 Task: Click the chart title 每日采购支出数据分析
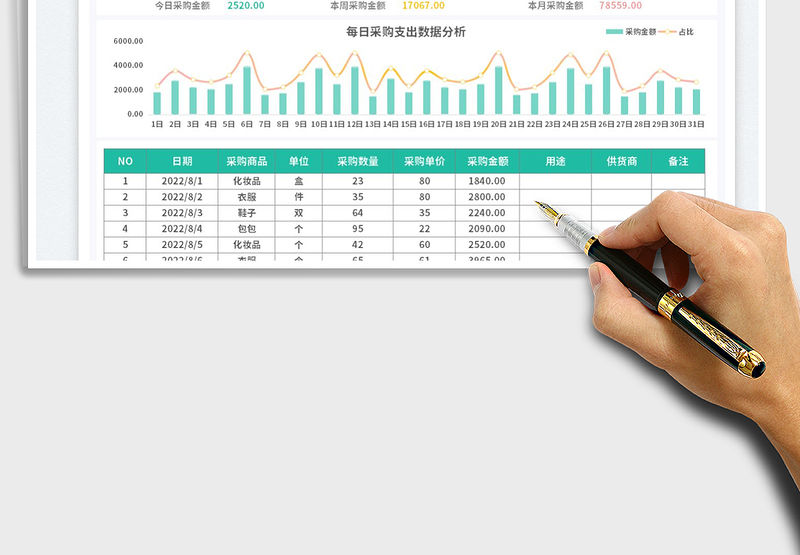[405, 32]
